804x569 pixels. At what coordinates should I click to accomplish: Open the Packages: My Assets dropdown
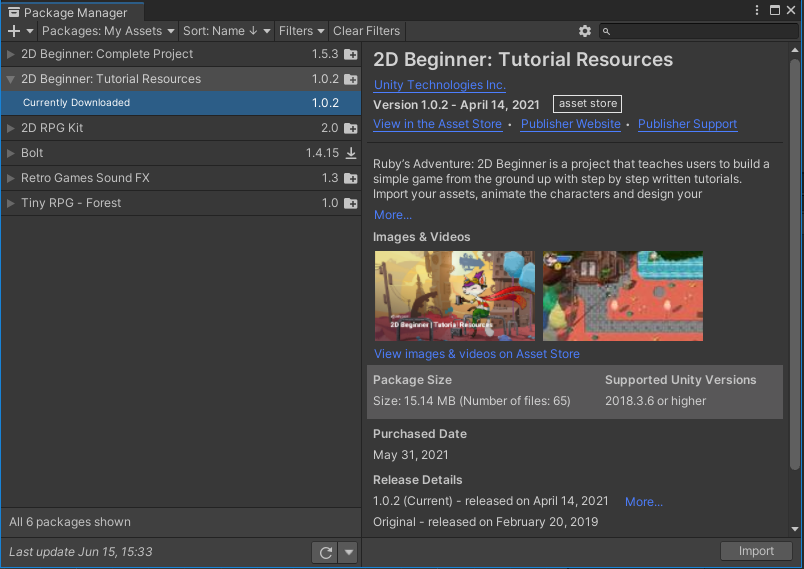[108, 31]
